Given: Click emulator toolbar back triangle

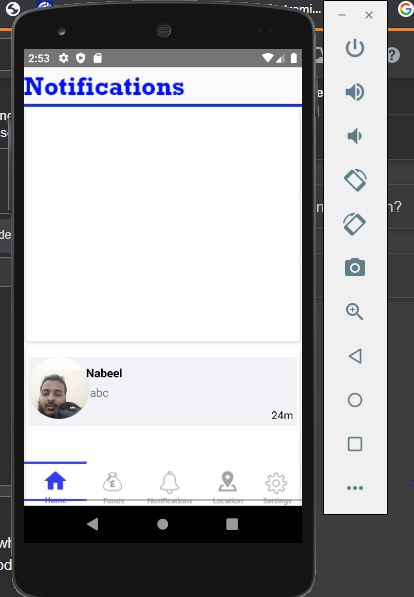Looking at the screenshot, I should 355,356.
